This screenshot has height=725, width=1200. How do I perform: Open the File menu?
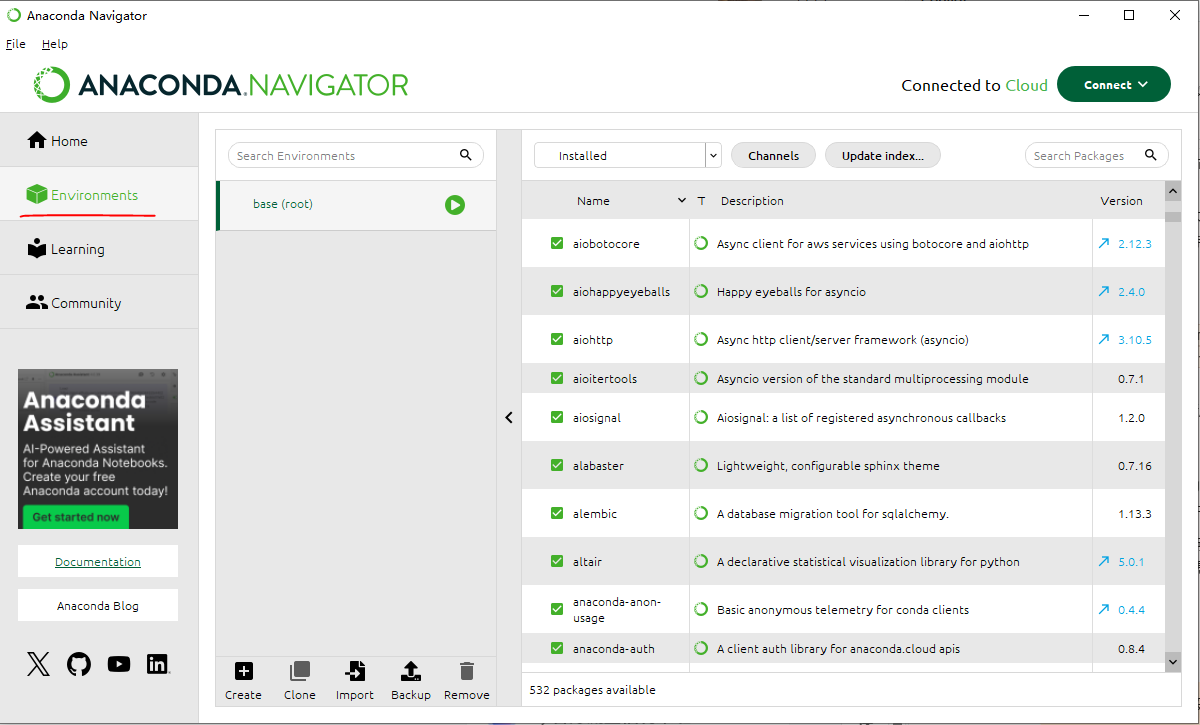[15, 44]
